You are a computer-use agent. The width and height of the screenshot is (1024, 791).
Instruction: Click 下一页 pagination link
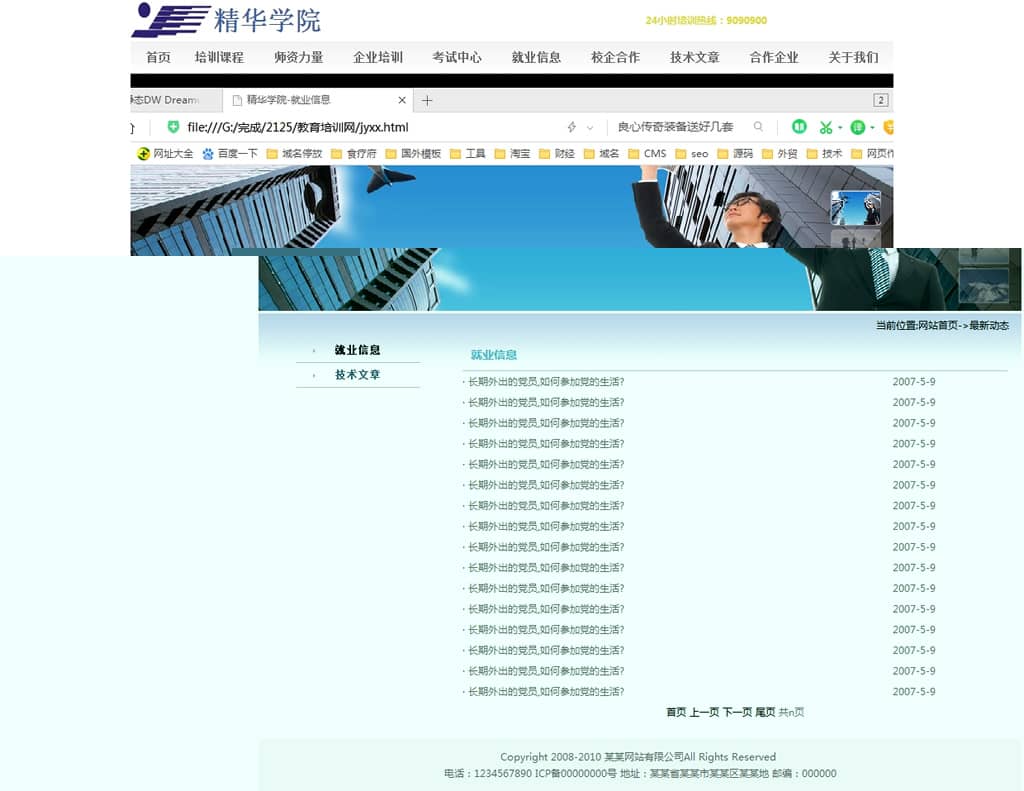737,712
